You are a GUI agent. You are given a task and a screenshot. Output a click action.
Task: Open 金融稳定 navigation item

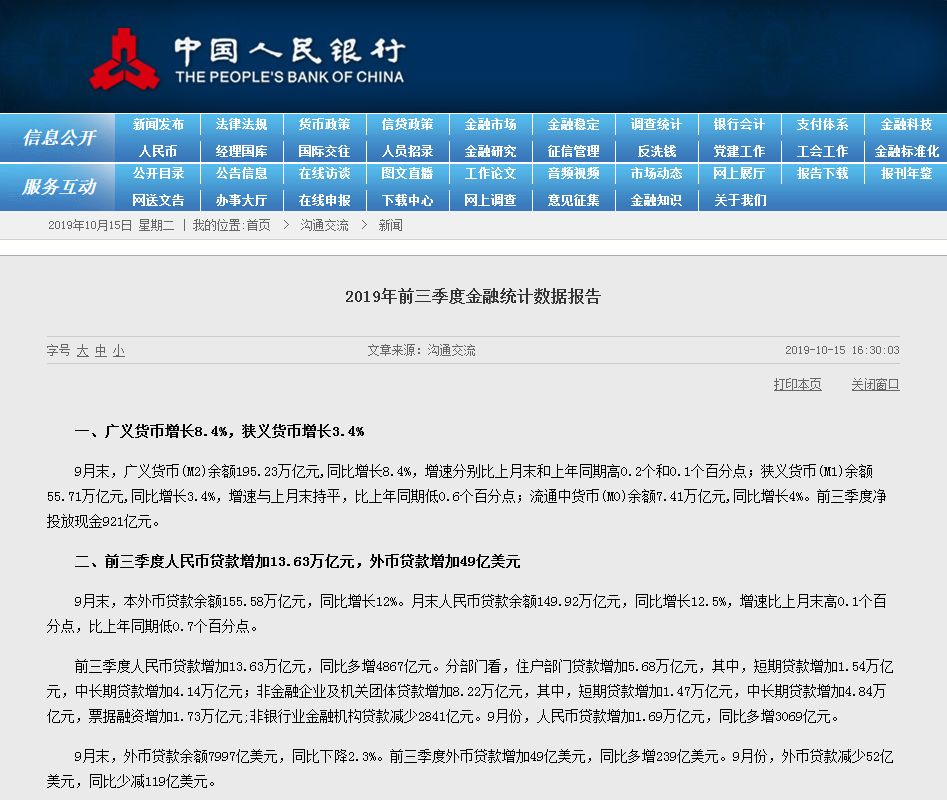click(x=573, y=124)
